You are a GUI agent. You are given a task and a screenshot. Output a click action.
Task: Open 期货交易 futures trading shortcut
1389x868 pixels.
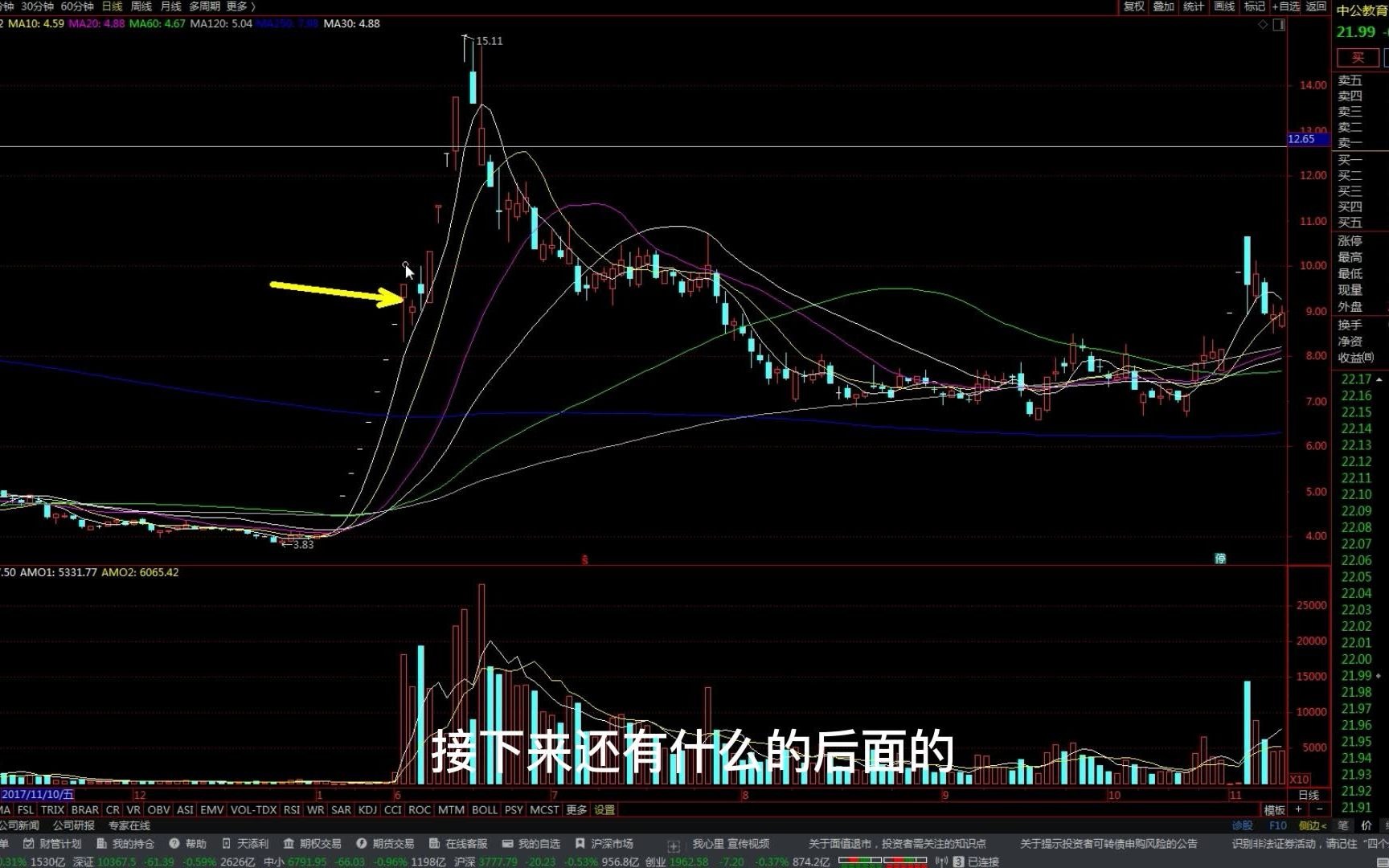pyautogui.click(x=385, y=843)
